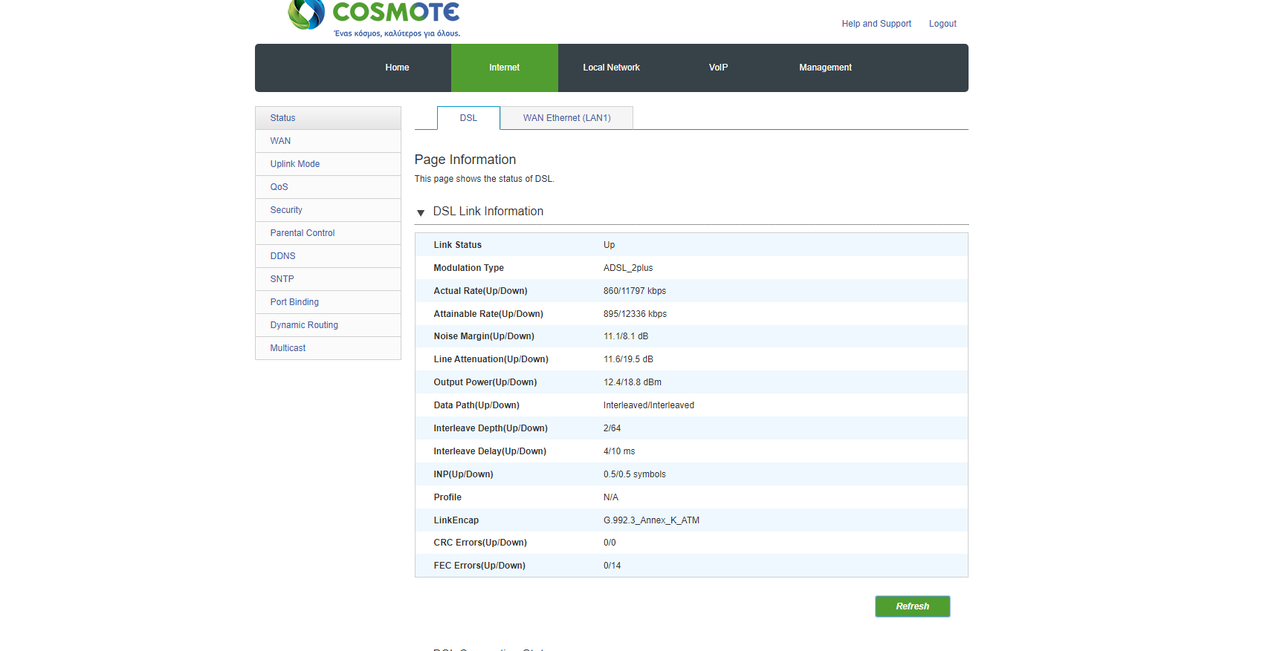Screen dimensions: 1280x651
Task: Click the Modulation Type value 'ADSL_2plus'
Action: click(x=628, y=268)
